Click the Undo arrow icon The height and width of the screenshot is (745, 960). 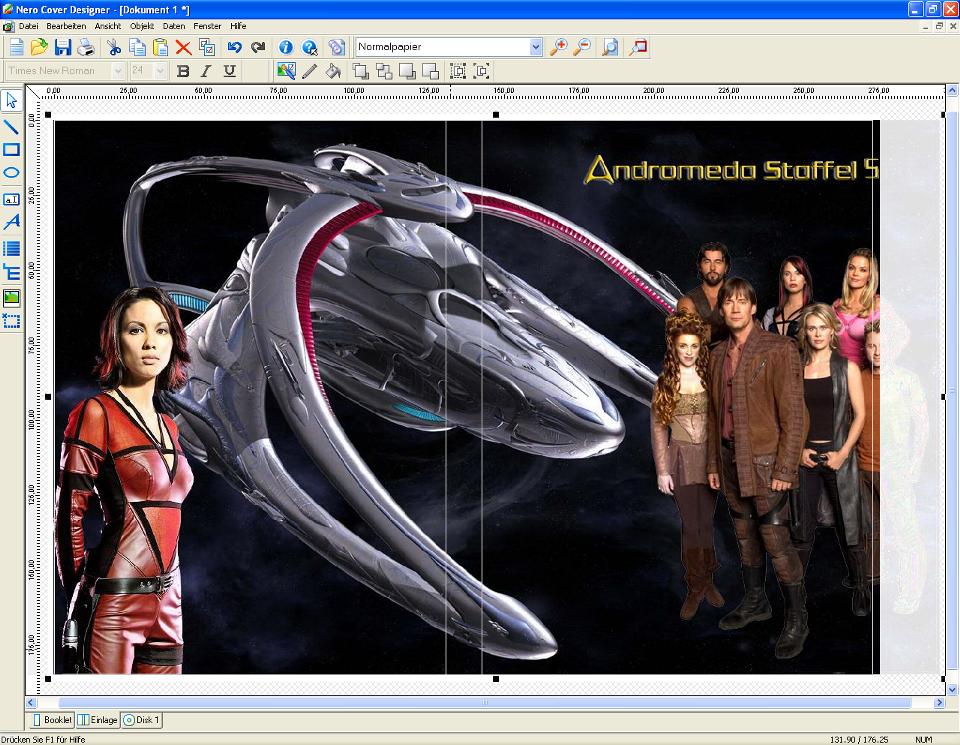[235, 47]
